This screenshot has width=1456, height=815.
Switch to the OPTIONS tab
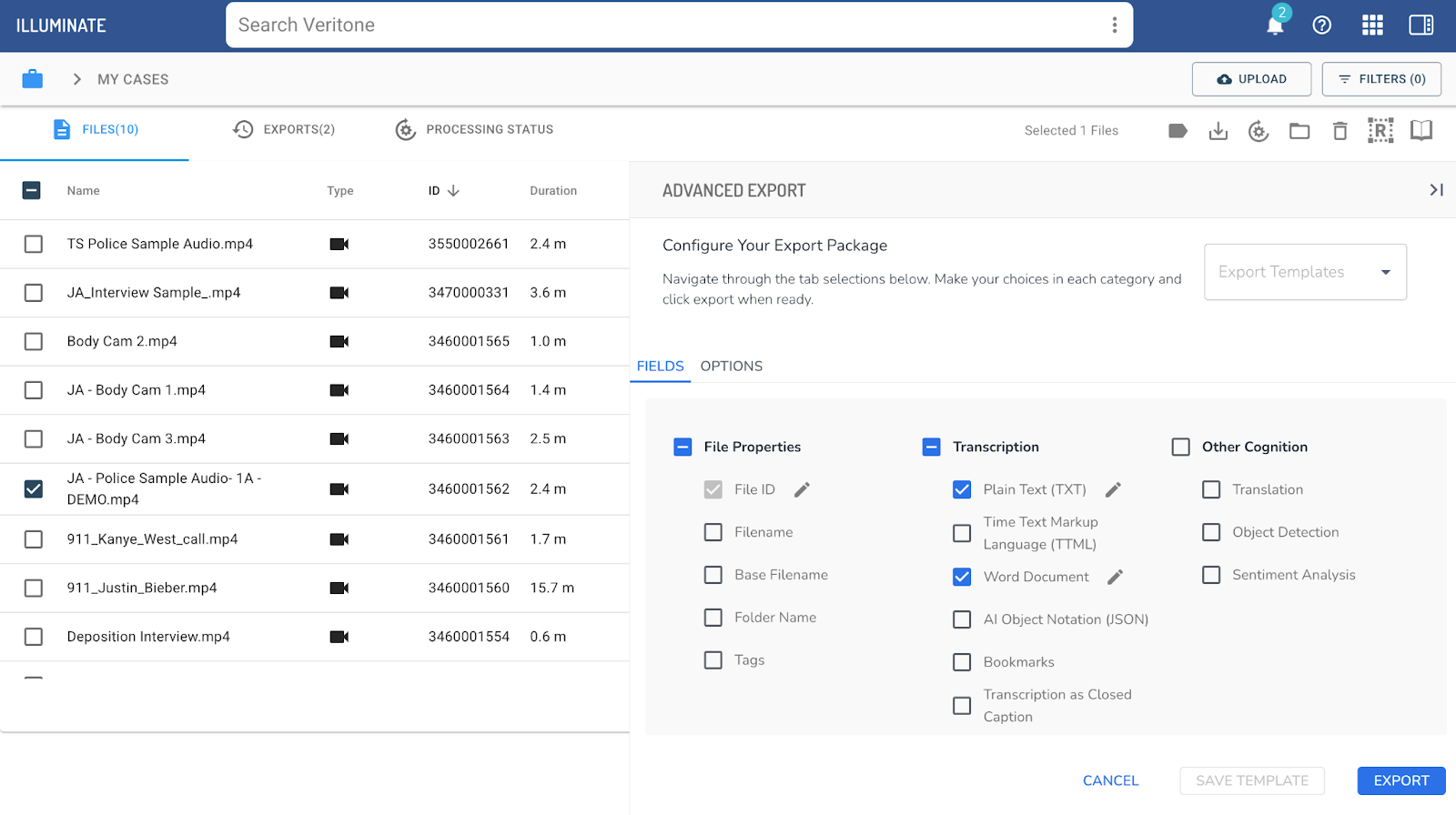tap(732, 366)
